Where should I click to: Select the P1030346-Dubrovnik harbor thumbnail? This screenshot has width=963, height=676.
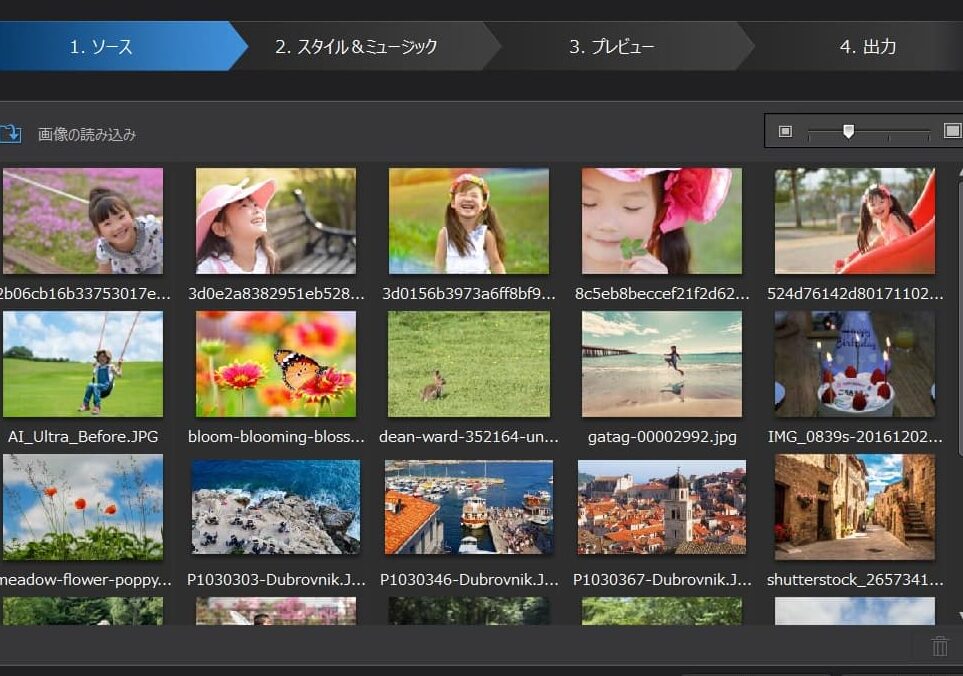coord(468,507)
